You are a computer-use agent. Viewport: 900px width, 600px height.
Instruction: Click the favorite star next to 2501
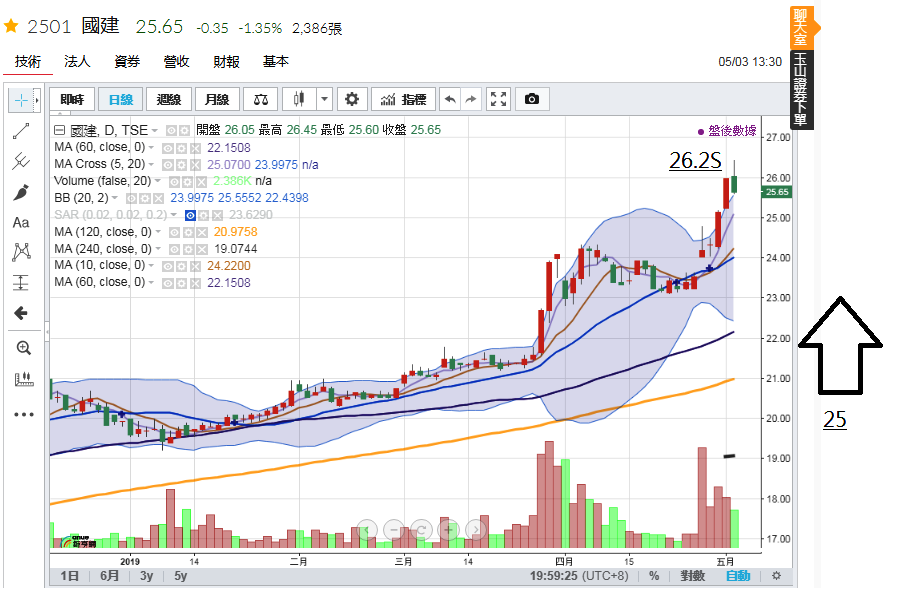click(11, 26)
